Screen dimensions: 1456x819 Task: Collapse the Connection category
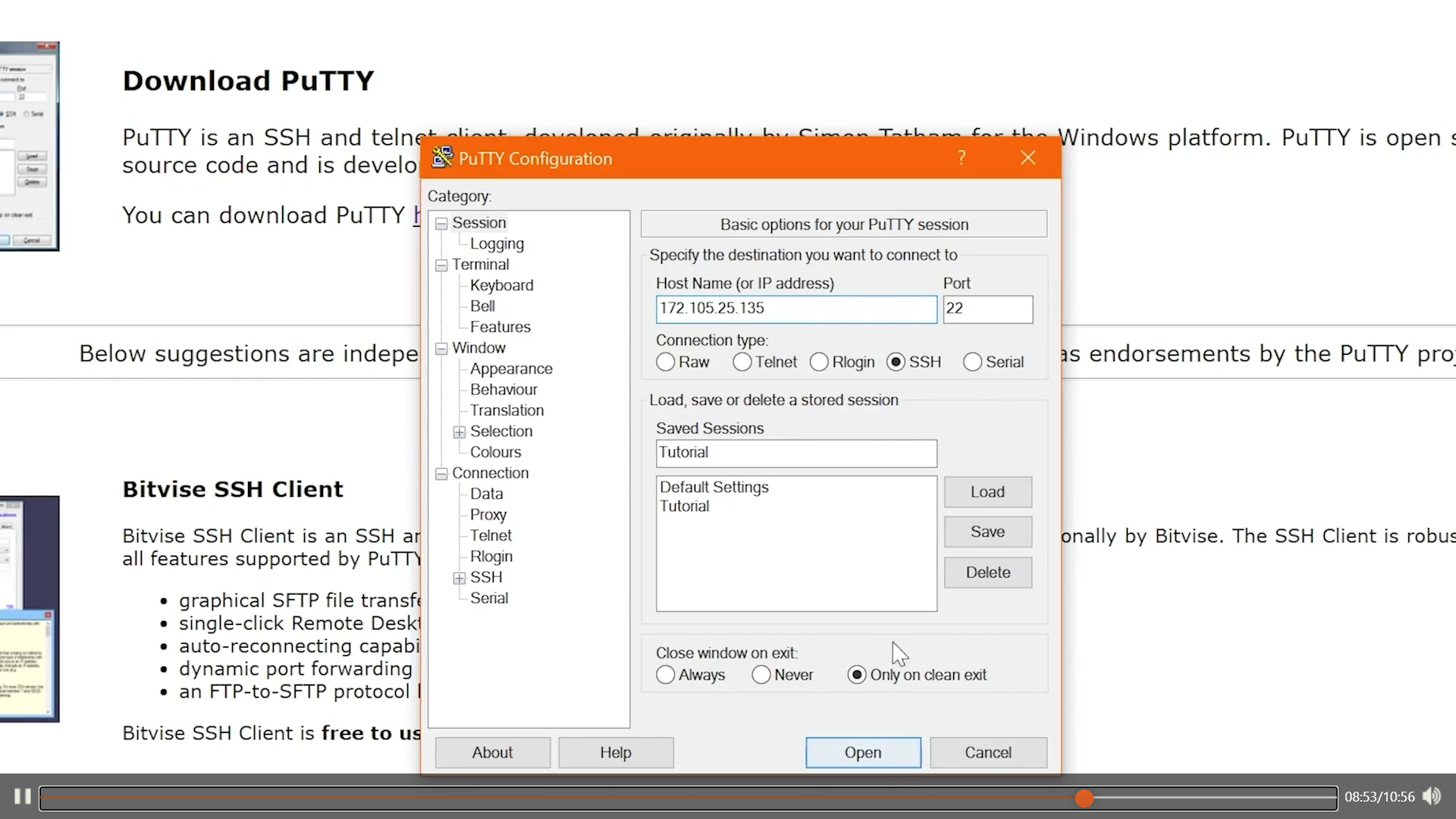(441, 474)
